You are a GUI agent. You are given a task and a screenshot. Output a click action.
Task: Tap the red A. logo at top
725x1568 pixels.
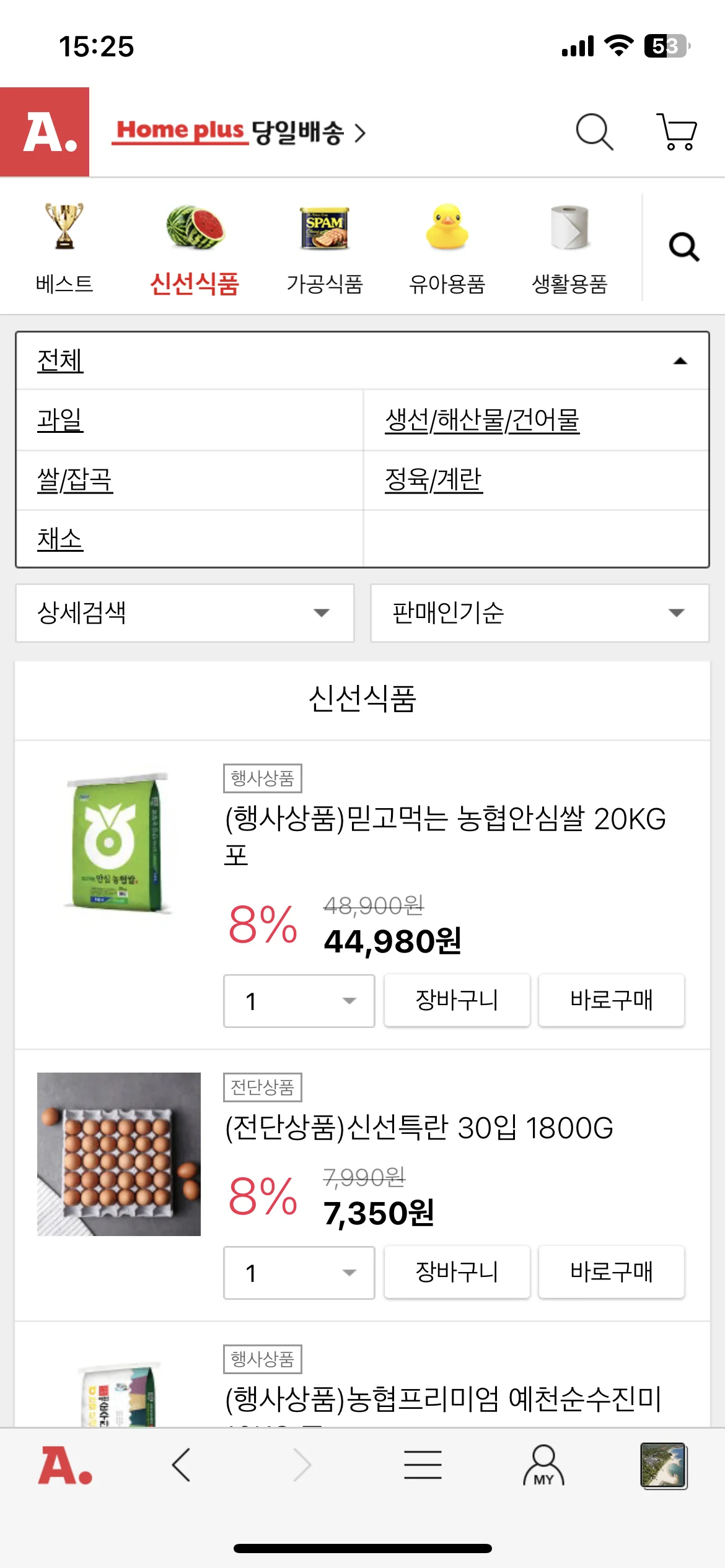point(45,132)
